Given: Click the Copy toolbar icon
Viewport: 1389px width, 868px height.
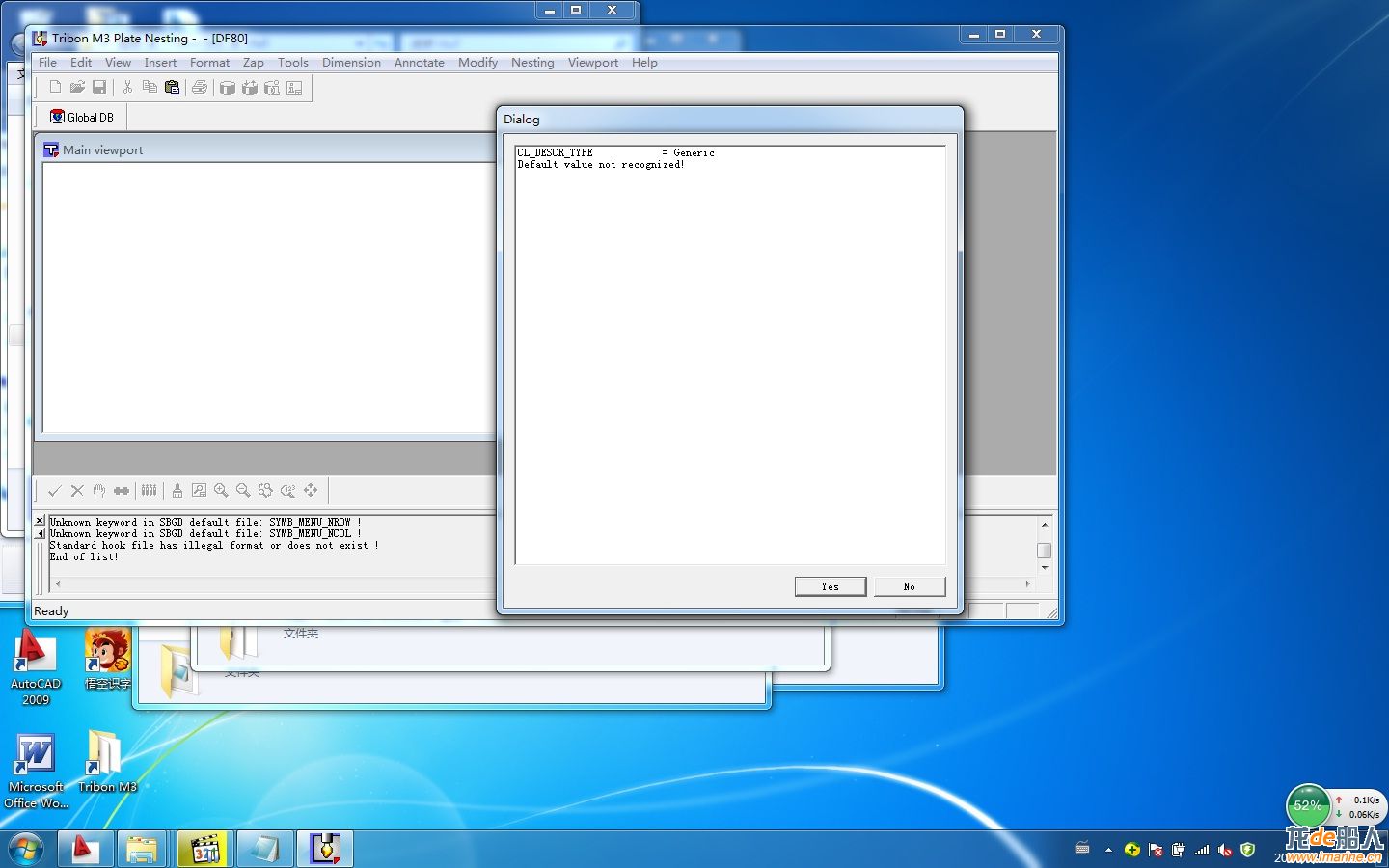Looking at the screenshot, I should (x=150, y=87).
